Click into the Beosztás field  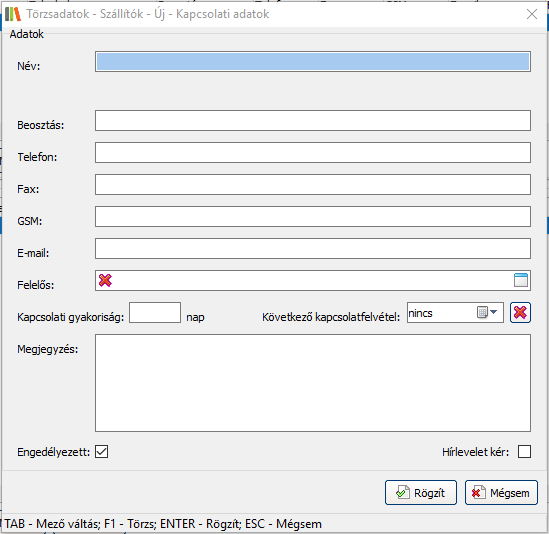(x=313, y=121)
